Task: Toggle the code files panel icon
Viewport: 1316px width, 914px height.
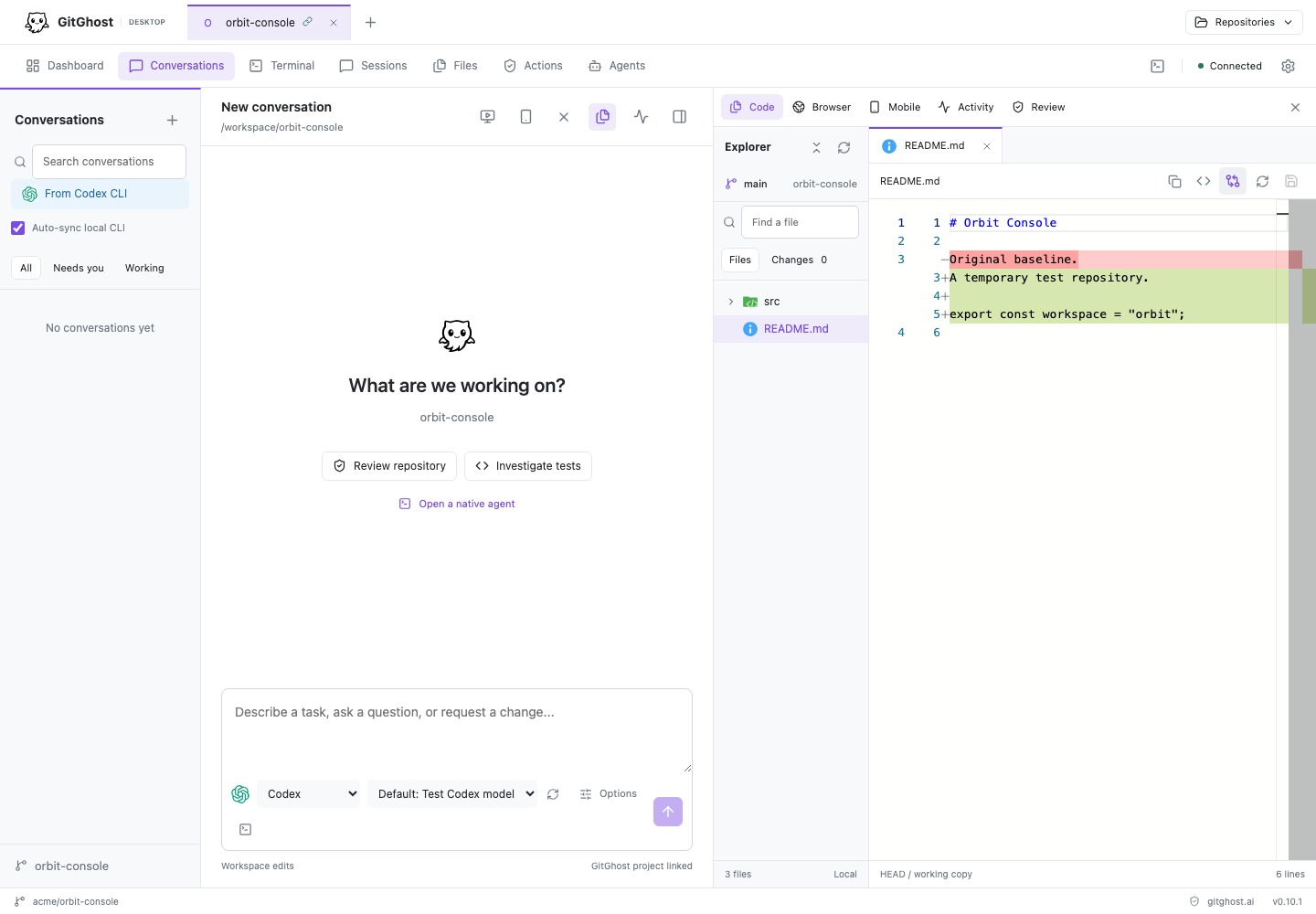Action: pyautogui.click(x=602, y=116)
